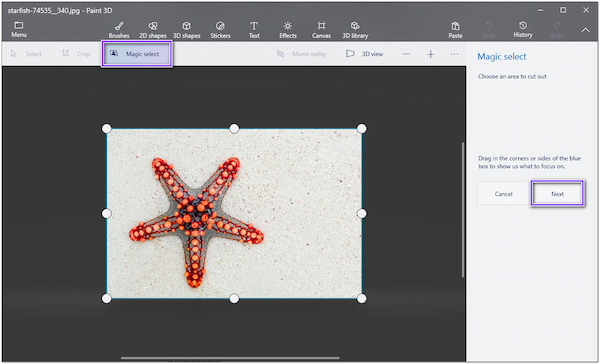This screenshot has height=364, width=600.
Task: Click the top-left selection corner handle
Action: click(x=106, y=129)
